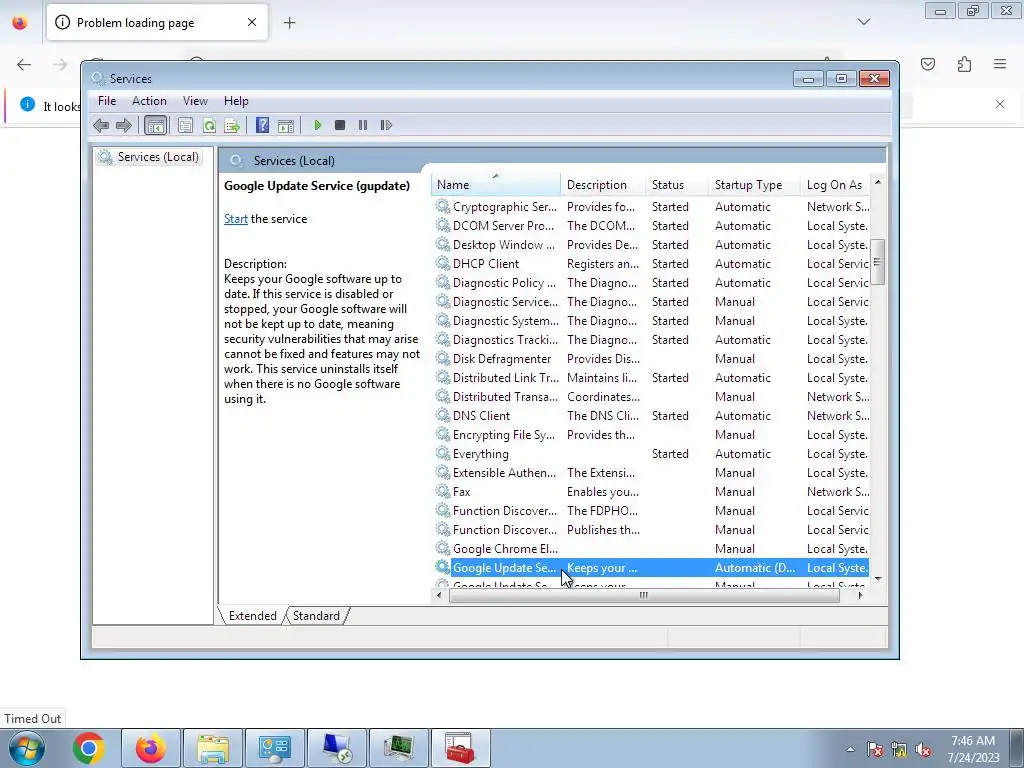Open the Help toolbar icon

coord(263,125)
